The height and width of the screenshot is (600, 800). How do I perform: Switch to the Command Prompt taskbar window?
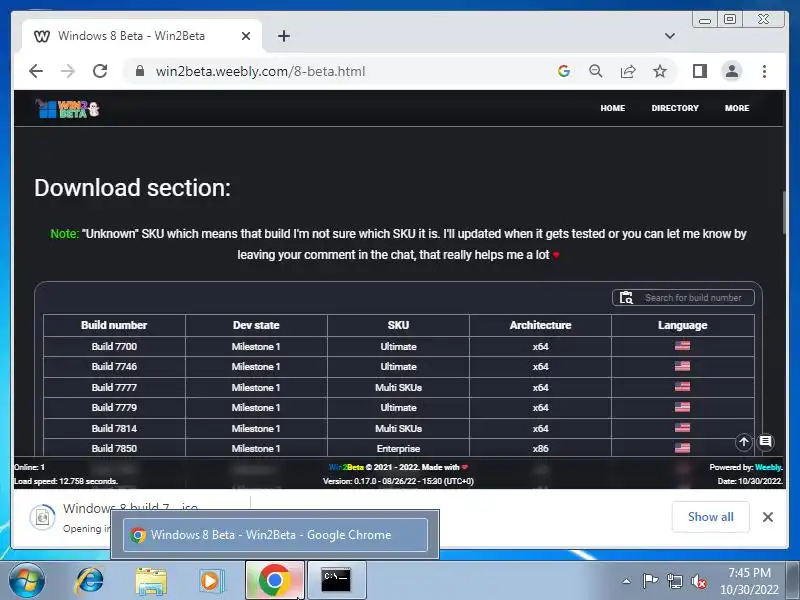pyautogui.click(x=336, y=581)
